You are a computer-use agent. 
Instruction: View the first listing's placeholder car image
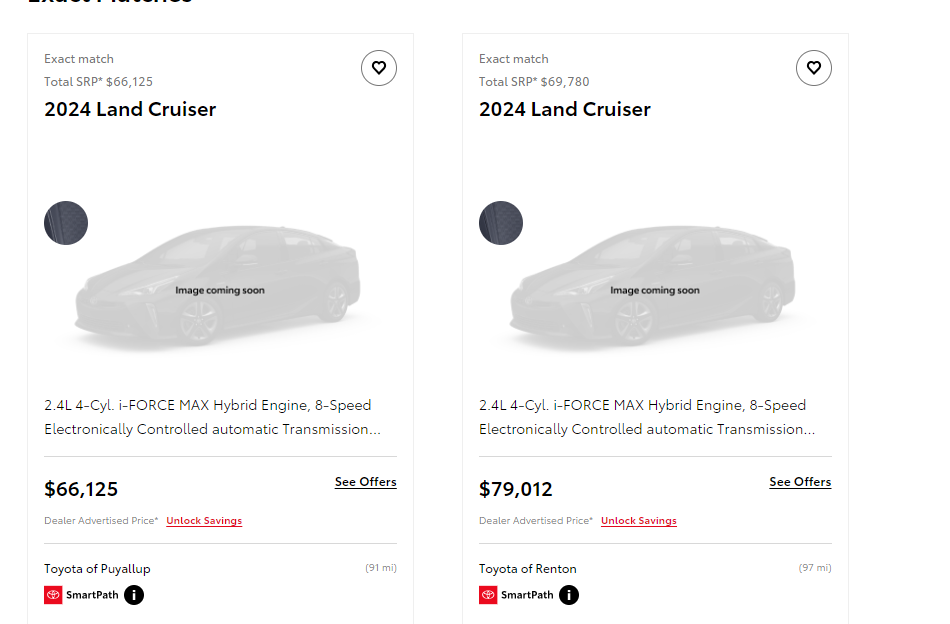(218, 286)
